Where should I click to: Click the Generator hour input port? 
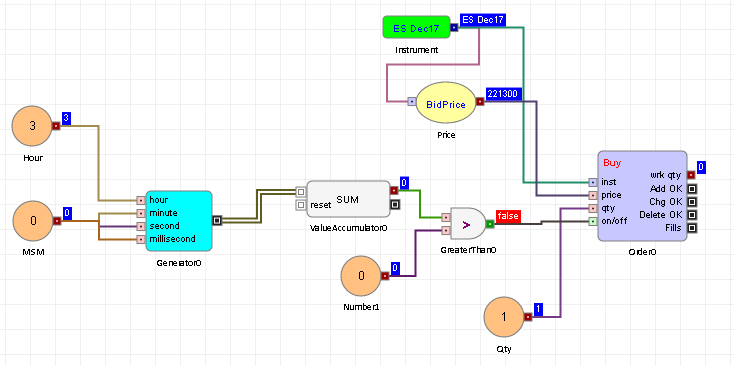pos(141,200)
